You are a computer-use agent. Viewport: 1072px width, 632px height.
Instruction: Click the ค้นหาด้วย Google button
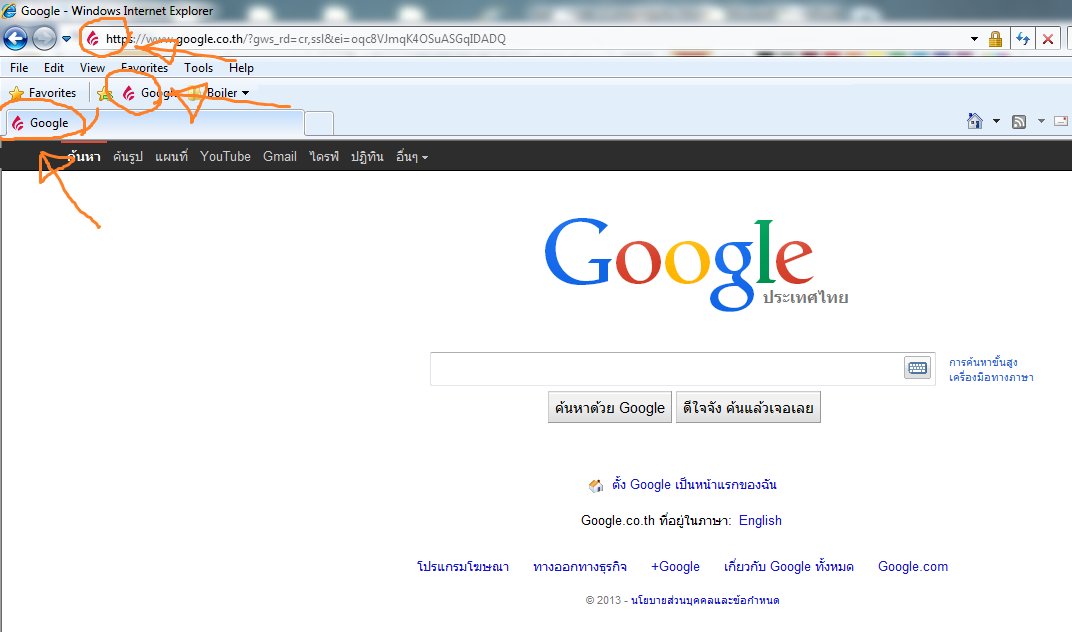pos(610,408)
